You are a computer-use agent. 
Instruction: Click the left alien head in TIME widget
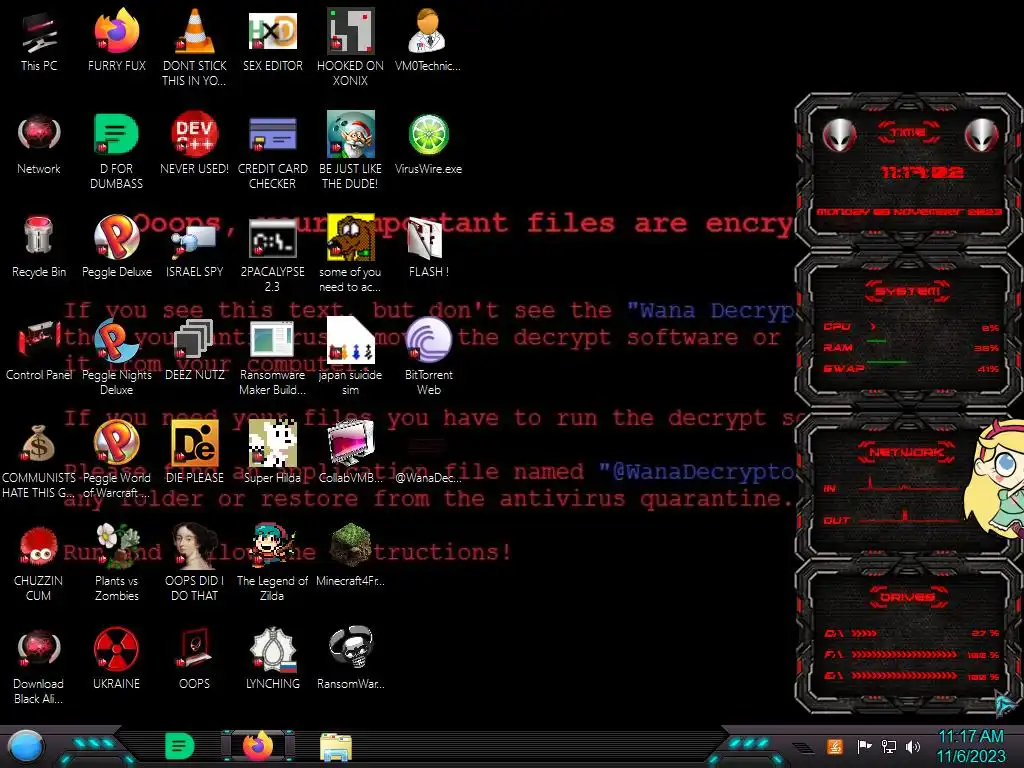839,136
